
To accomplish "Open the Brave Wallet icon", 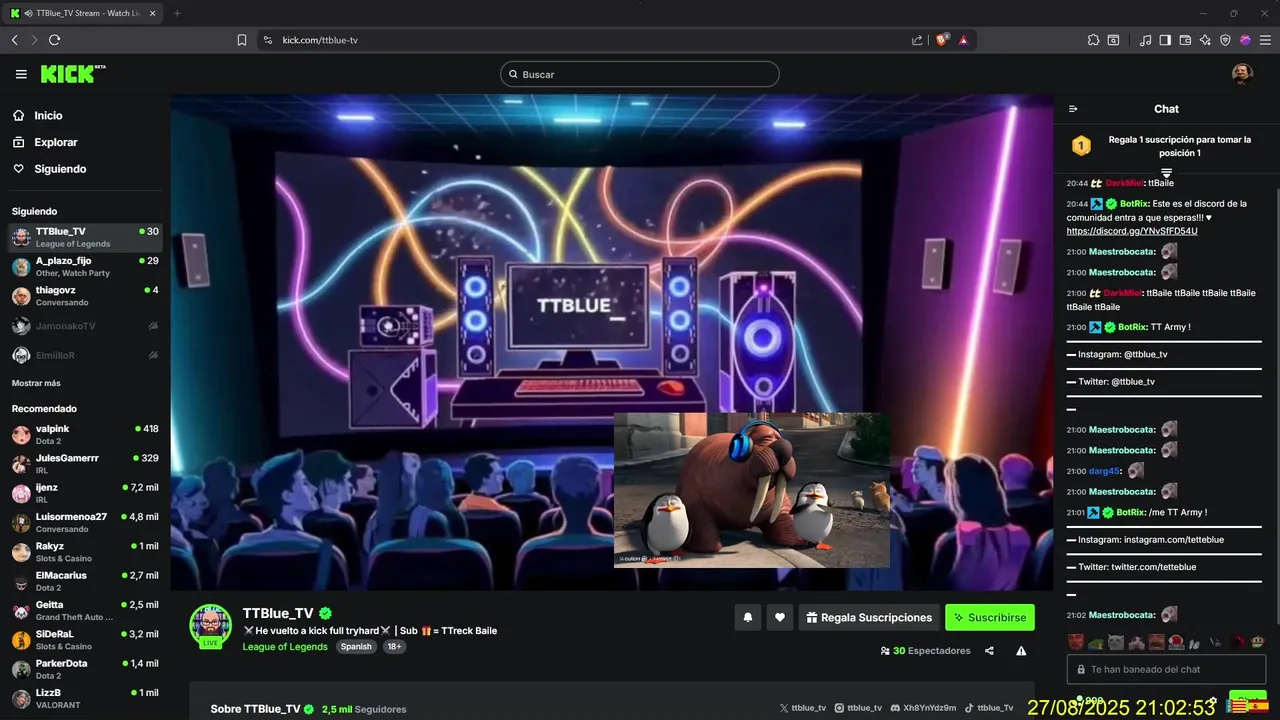I will [x=1185, y=40].
